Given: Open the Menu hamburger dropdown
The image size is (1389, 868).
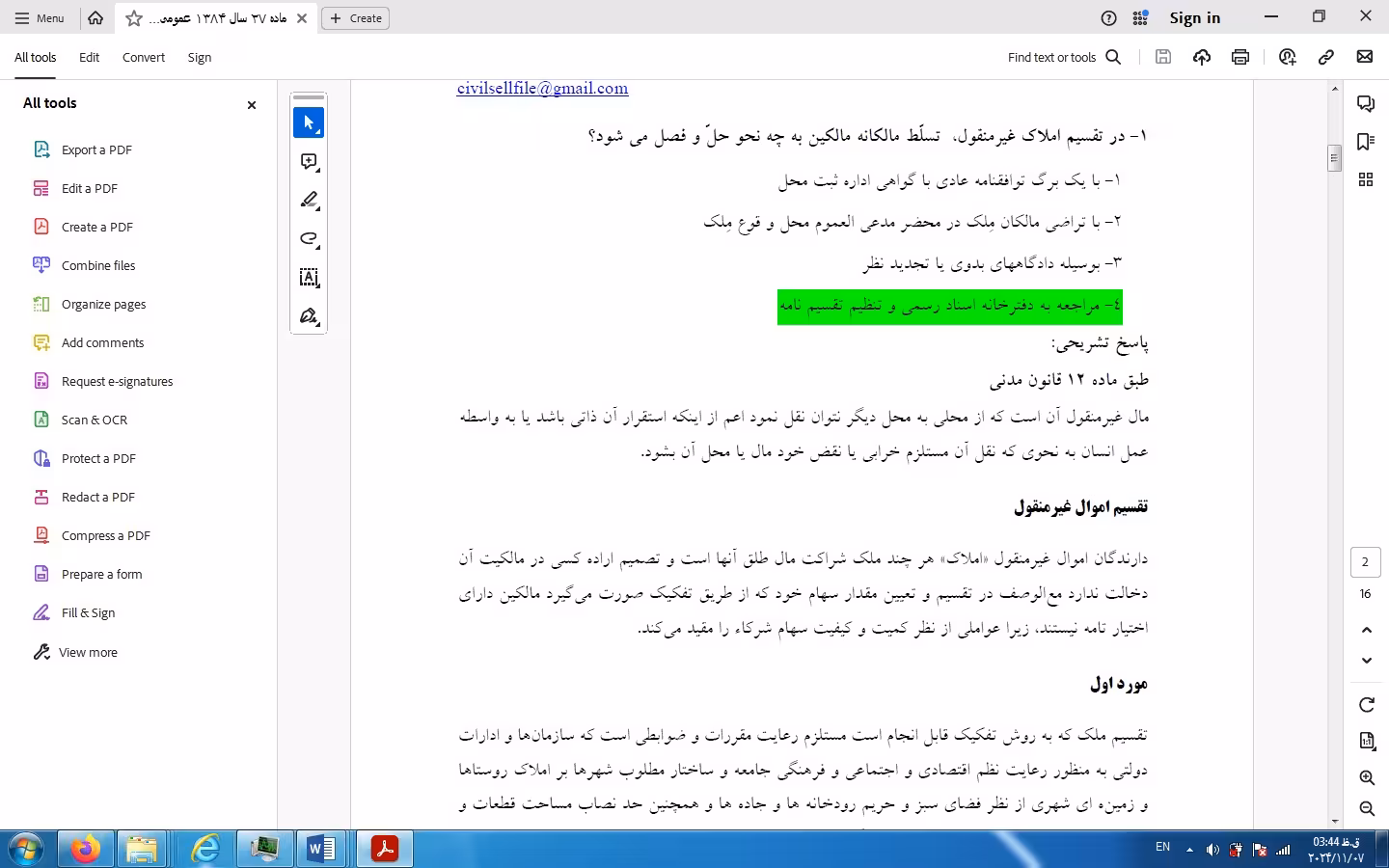Looking at the screenshot, I should [40, 18].
